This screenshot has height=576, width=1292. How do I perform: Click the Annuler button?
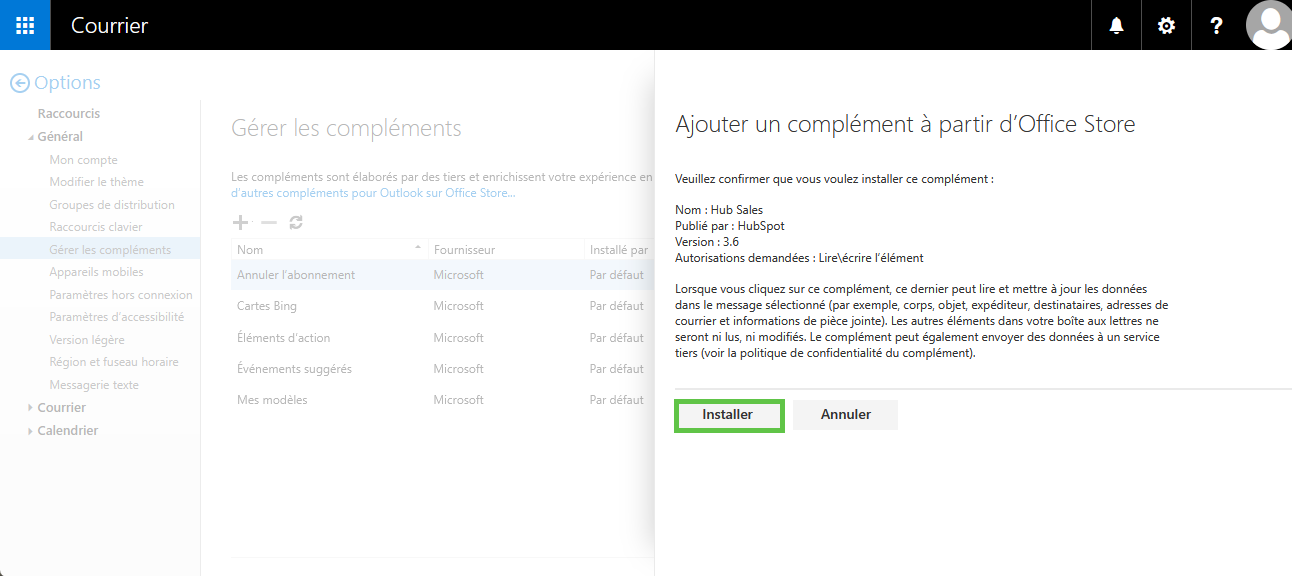pos(845,415)
